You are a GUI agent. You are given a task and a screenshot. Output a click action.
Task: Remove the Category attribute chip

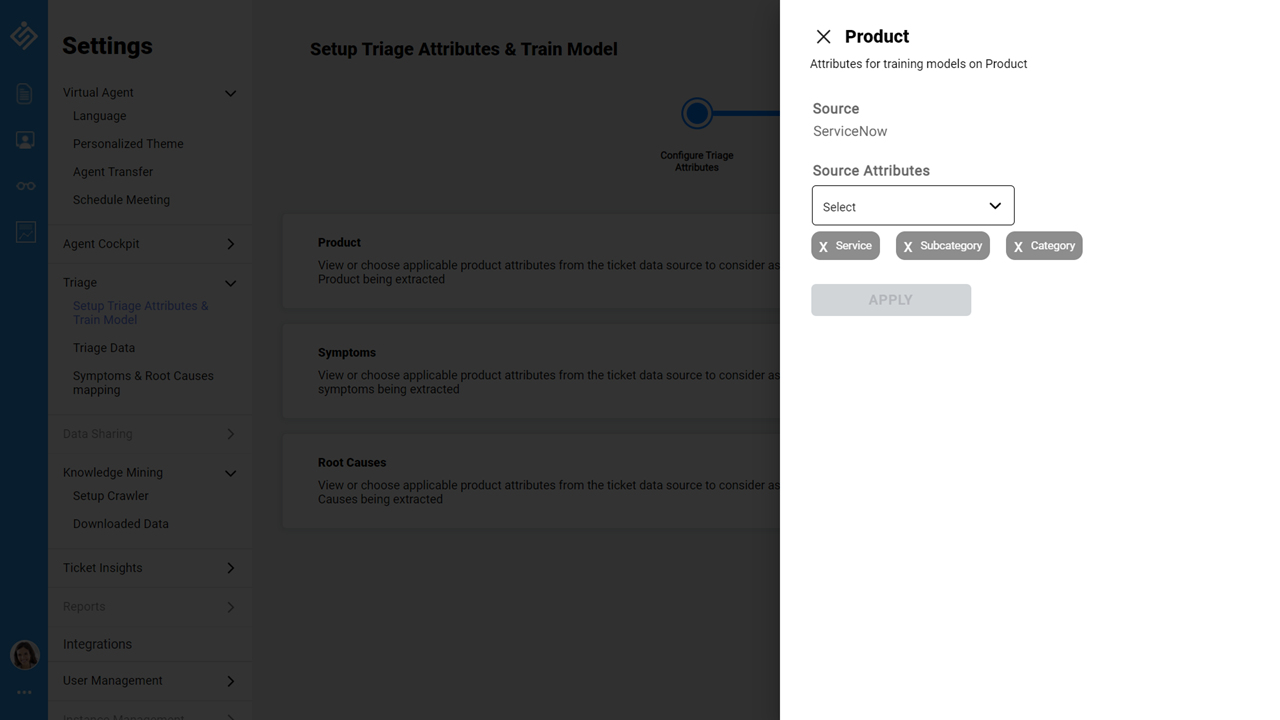click(1018, 247)
